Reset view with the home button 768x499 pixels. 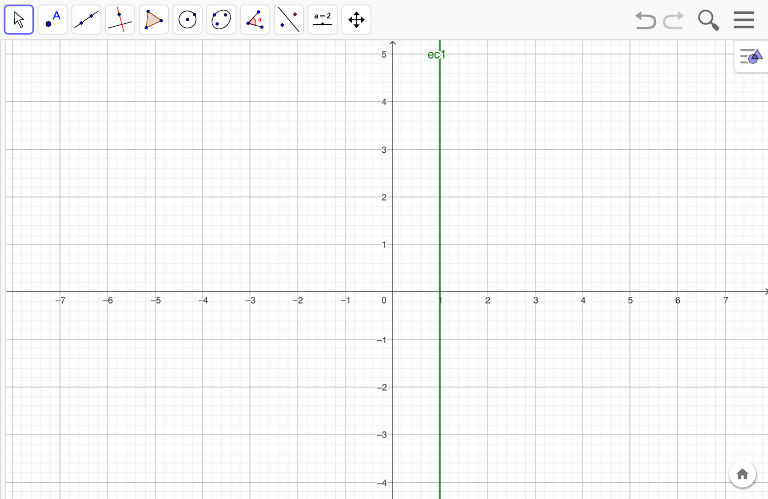[743, 474]
